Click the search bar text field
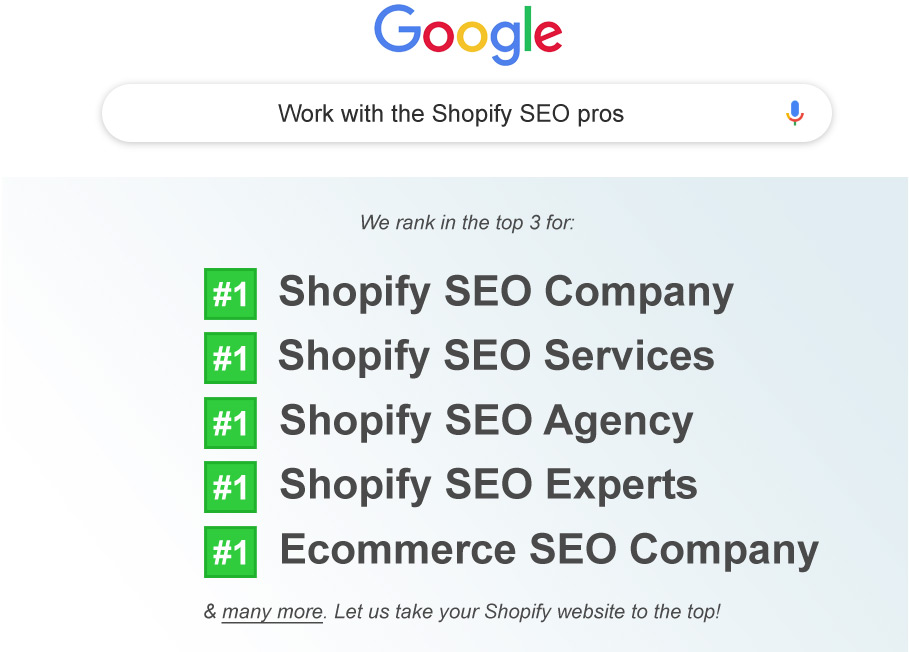 [x=467, y=113]
